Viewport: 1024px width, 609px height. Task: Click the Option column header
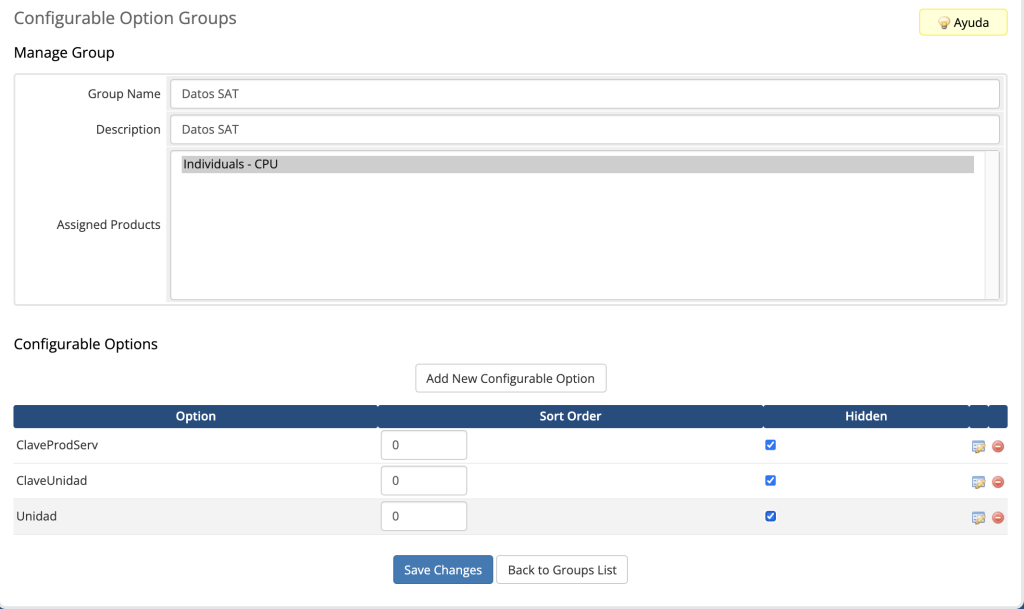195,416
